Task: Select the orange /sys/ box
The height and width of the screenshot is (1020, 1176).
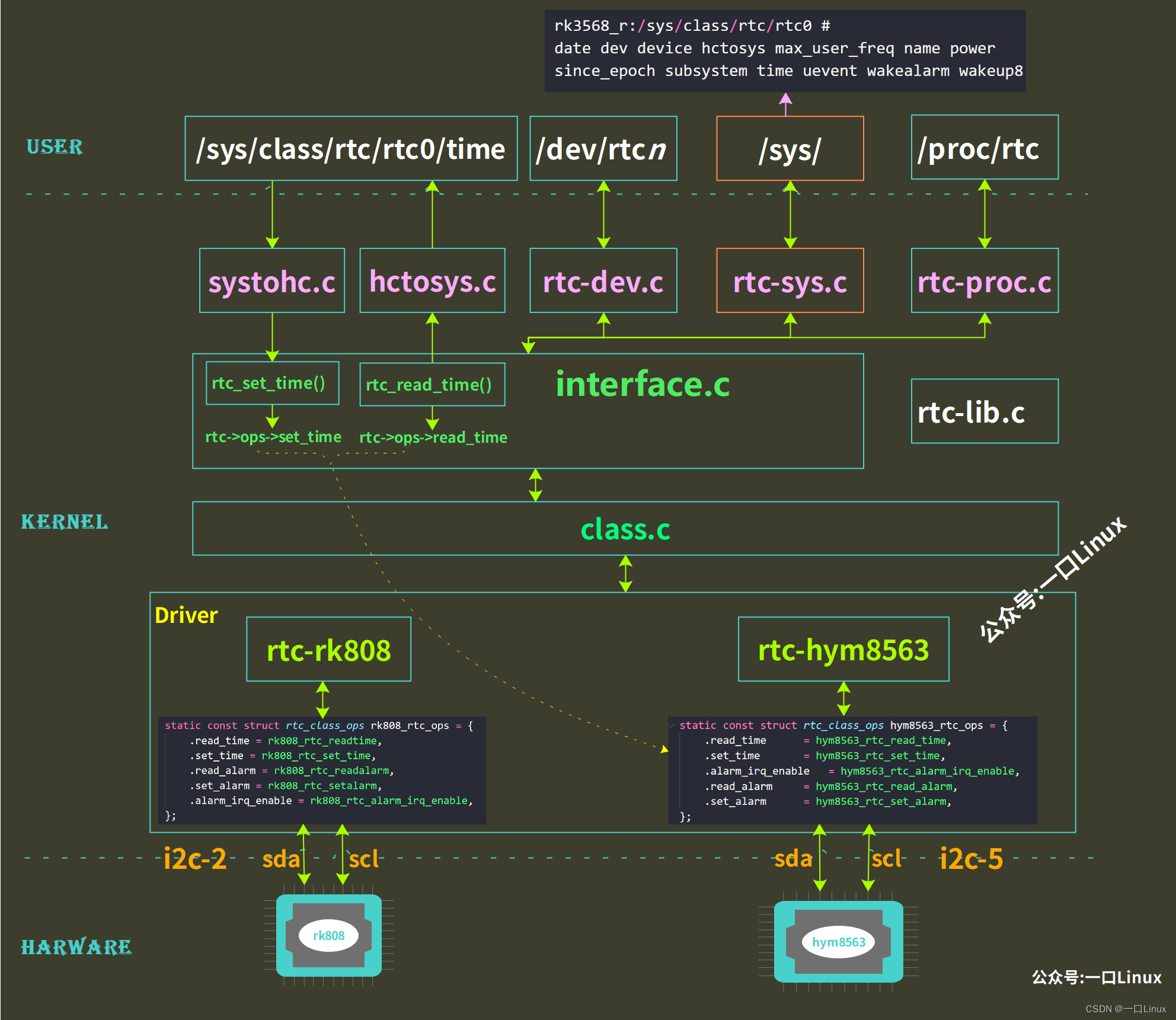Action: [x=790, y=148]
